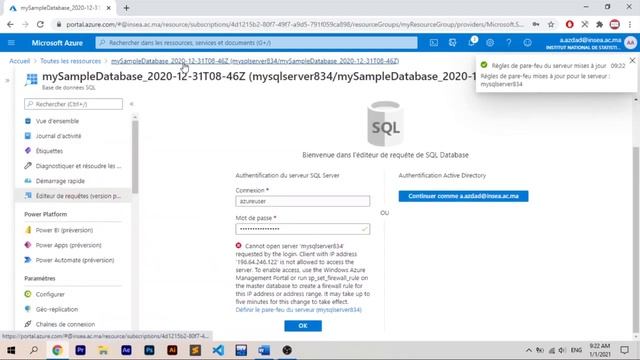Open Word from the taskbar
640x360 pixels.
(264, 350)
